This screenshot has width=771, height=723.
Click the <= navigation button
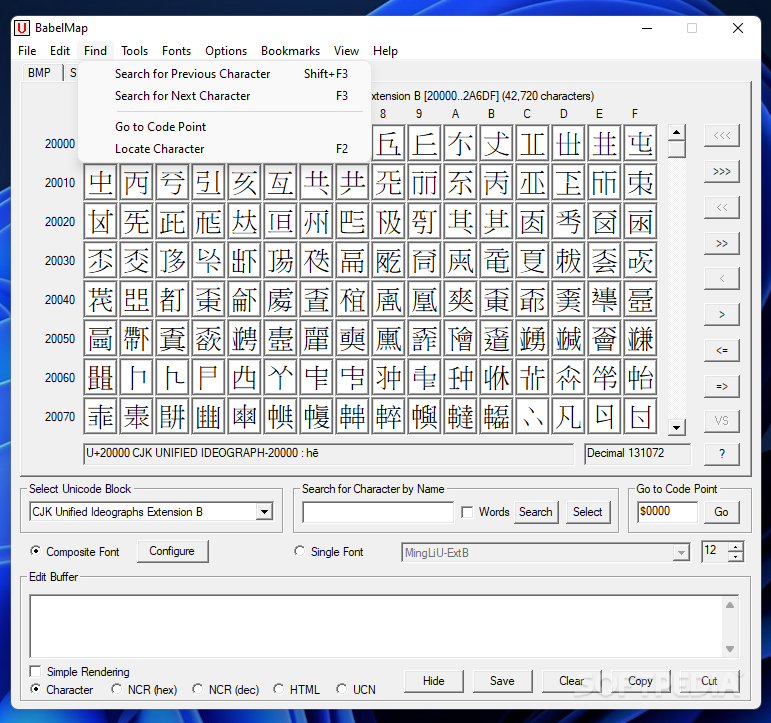click(x=721, y=351)
